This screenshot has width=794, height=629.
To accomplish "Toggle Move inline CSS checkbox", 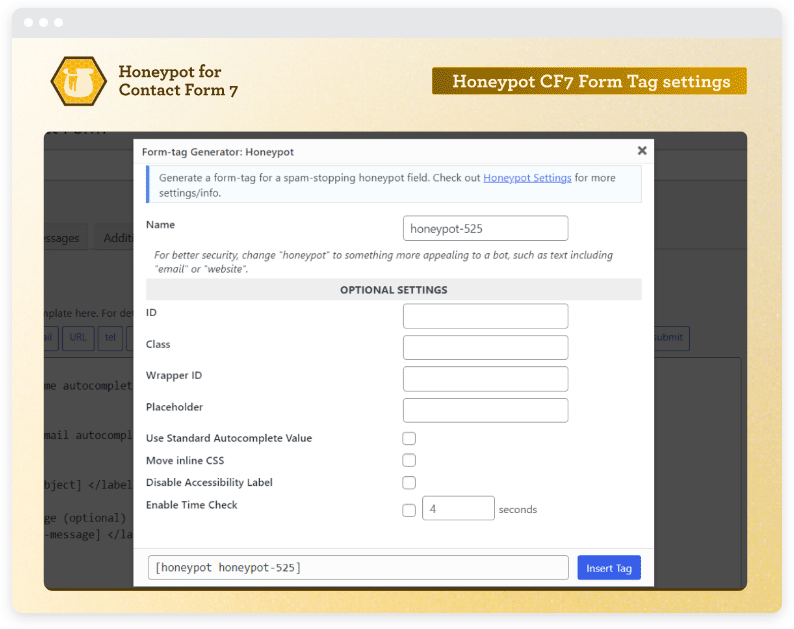I will (409, 460).
